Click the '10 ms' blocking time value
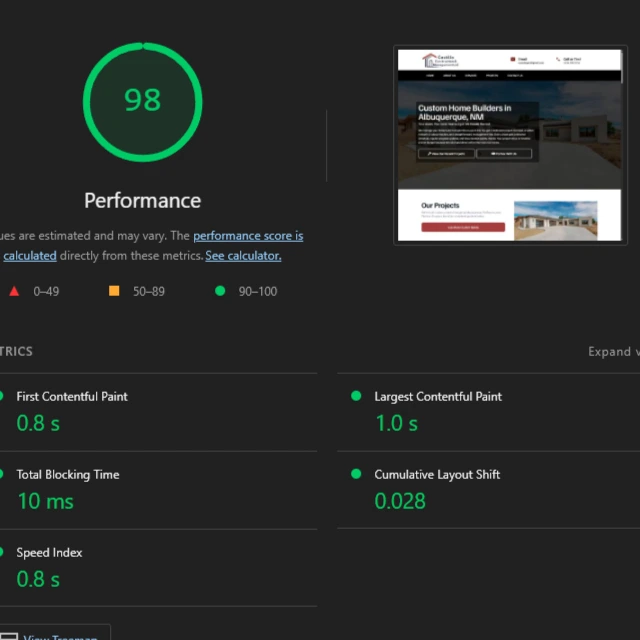 (46, 501)
